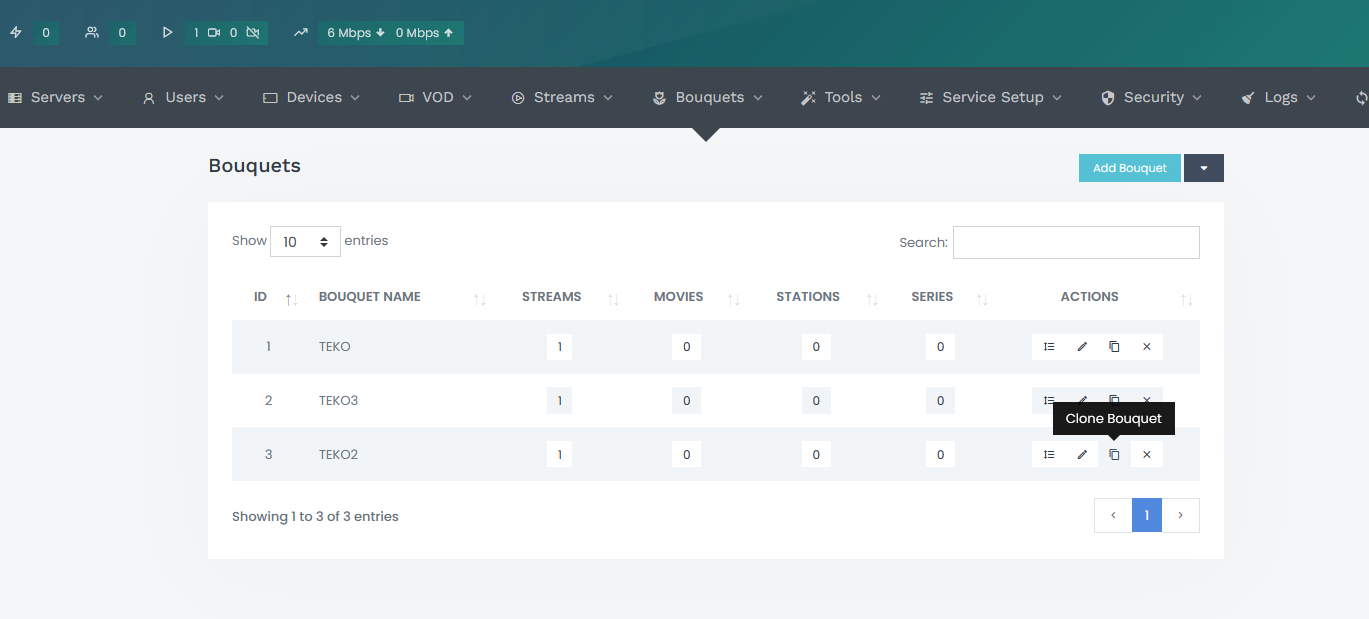Clone the TEKO2 bouquet
Image resolution: width=1369 pixels, height=619 pixels.
coord(1114,455)
